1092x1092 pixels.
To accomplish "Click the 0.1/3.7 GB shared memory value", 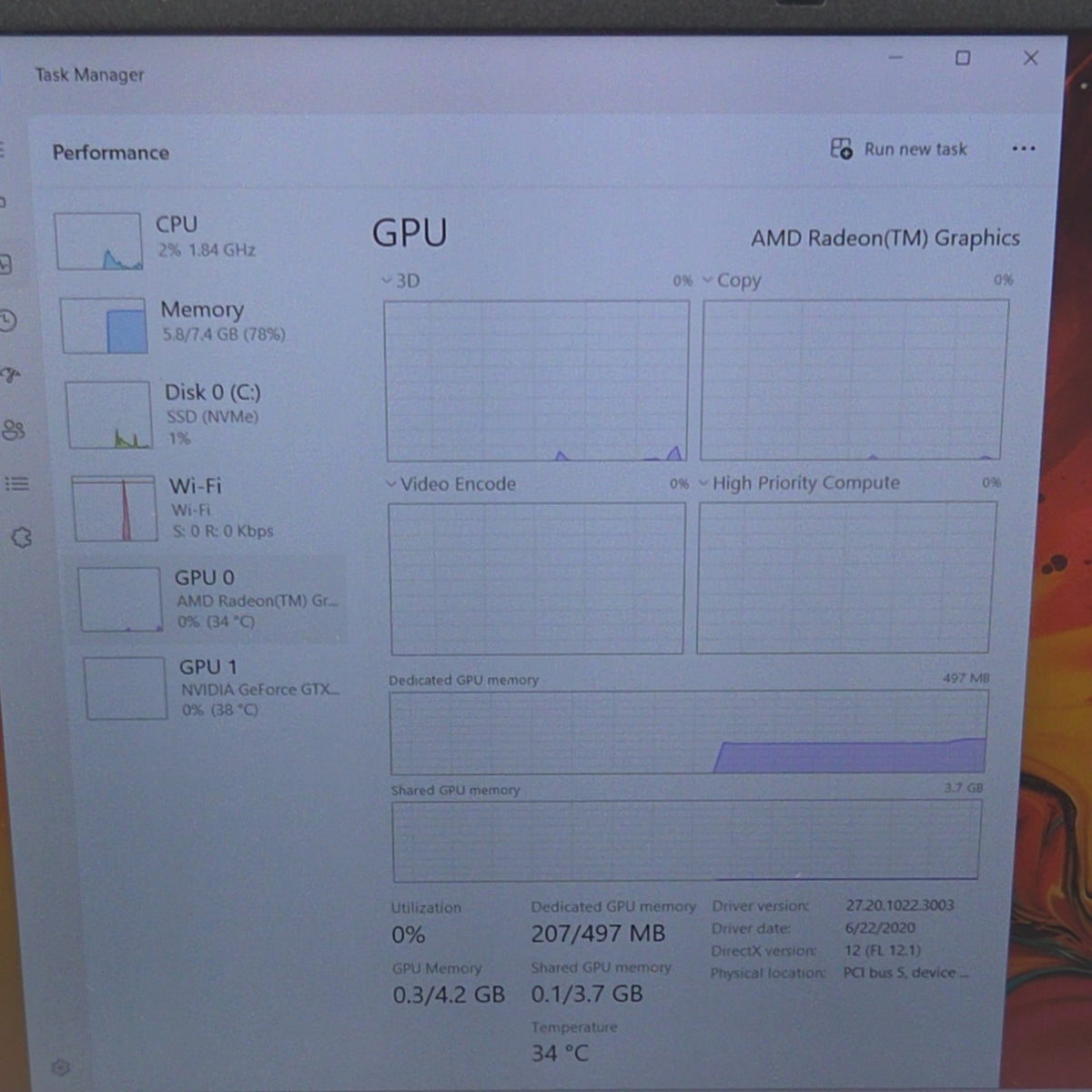I will point(587,994).
